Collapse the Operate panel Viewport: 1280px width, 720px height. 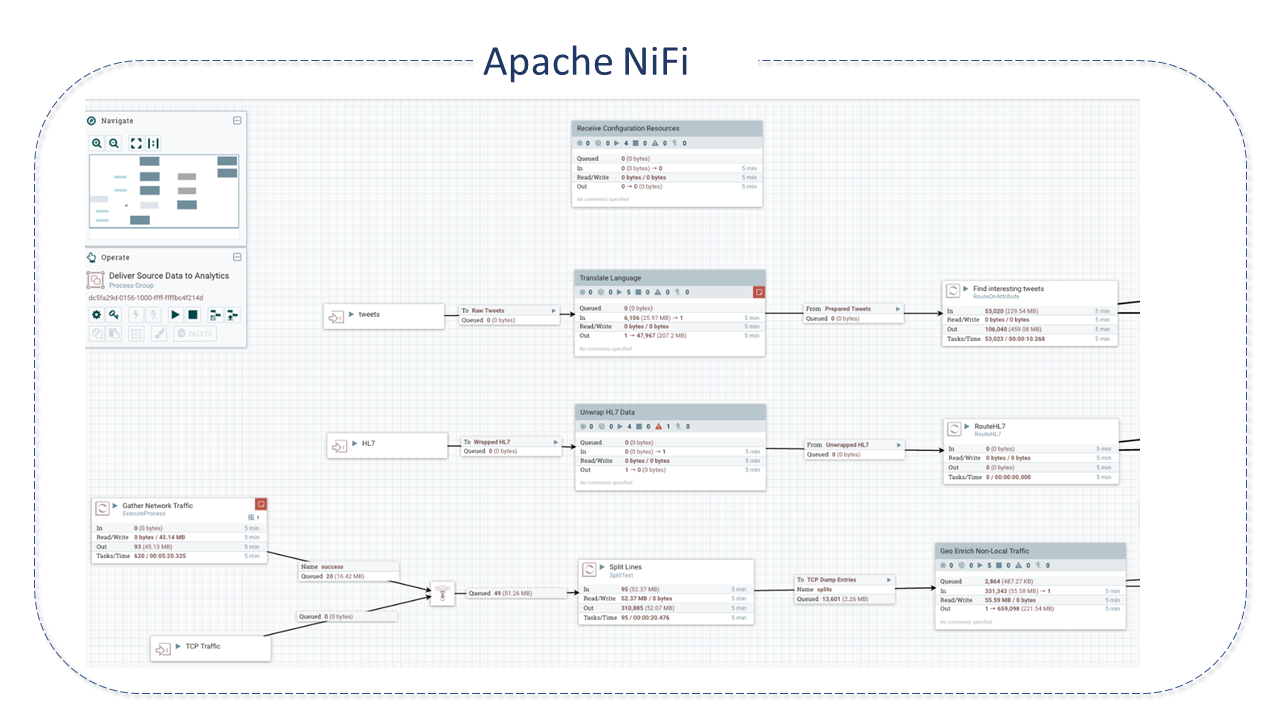coord(237,257)
